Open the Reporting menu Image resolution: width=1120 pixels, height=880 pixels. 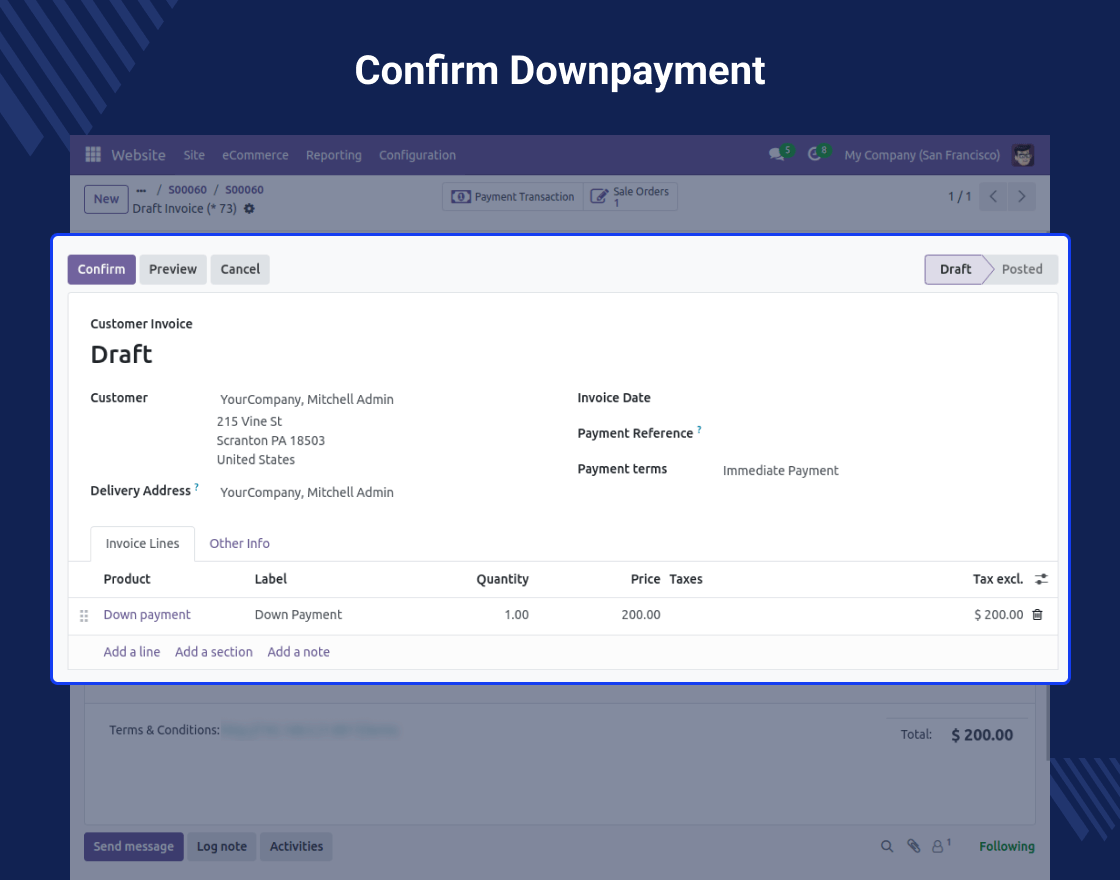(x=334, y=155)
